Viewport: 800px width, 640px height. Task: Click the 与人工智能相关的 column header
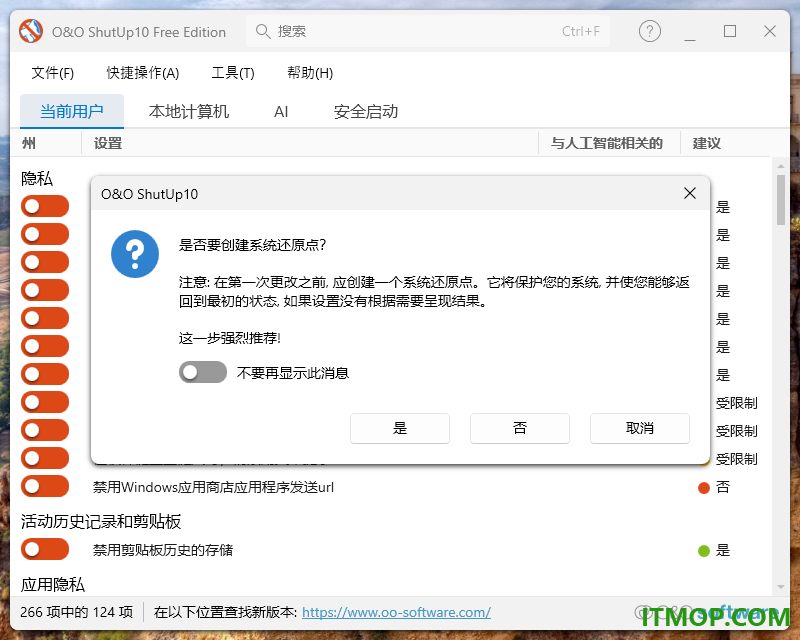607,143
